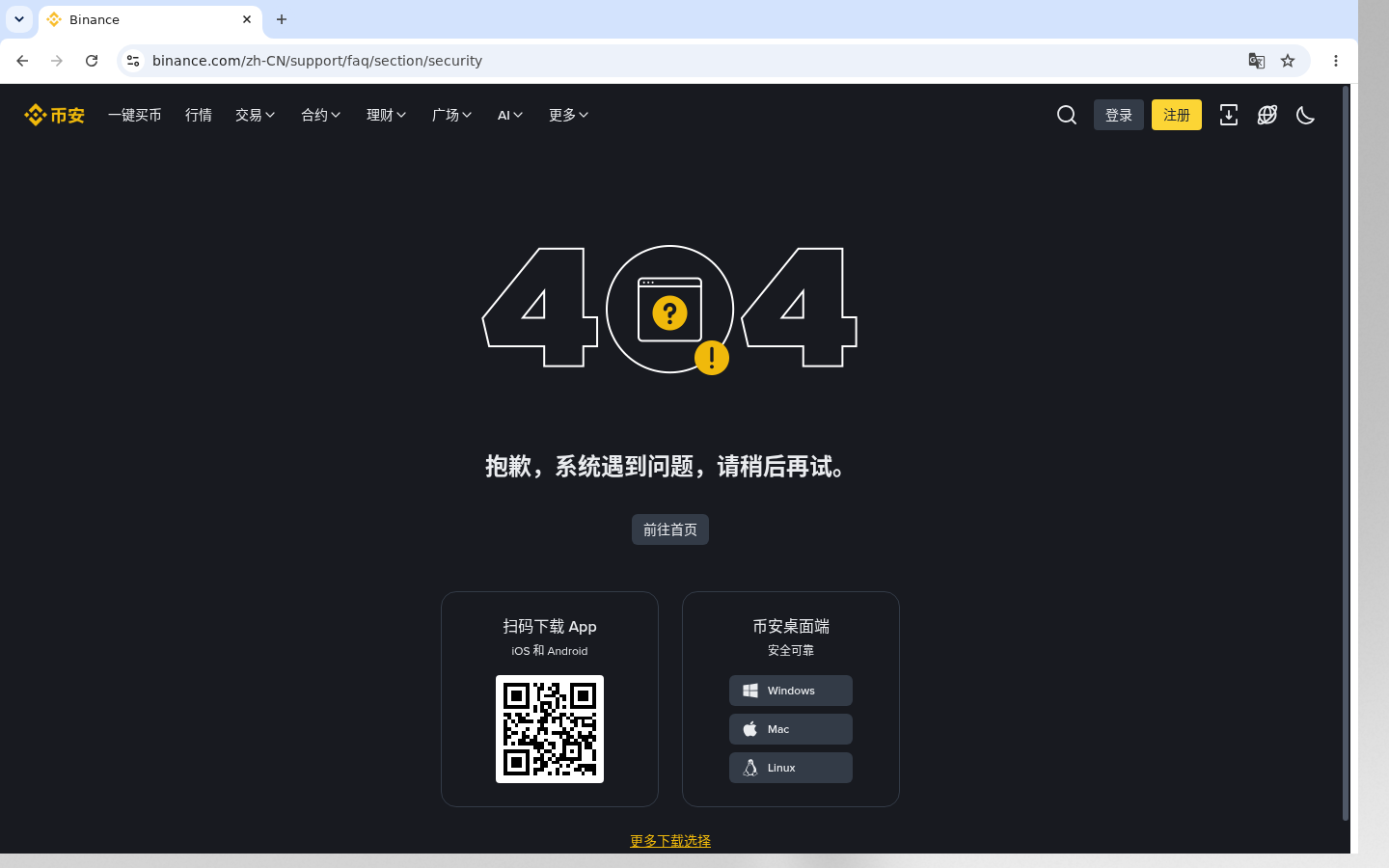Download the Linux desktop client
Screen dimensions: 1389x868
[x=791, y=768]
